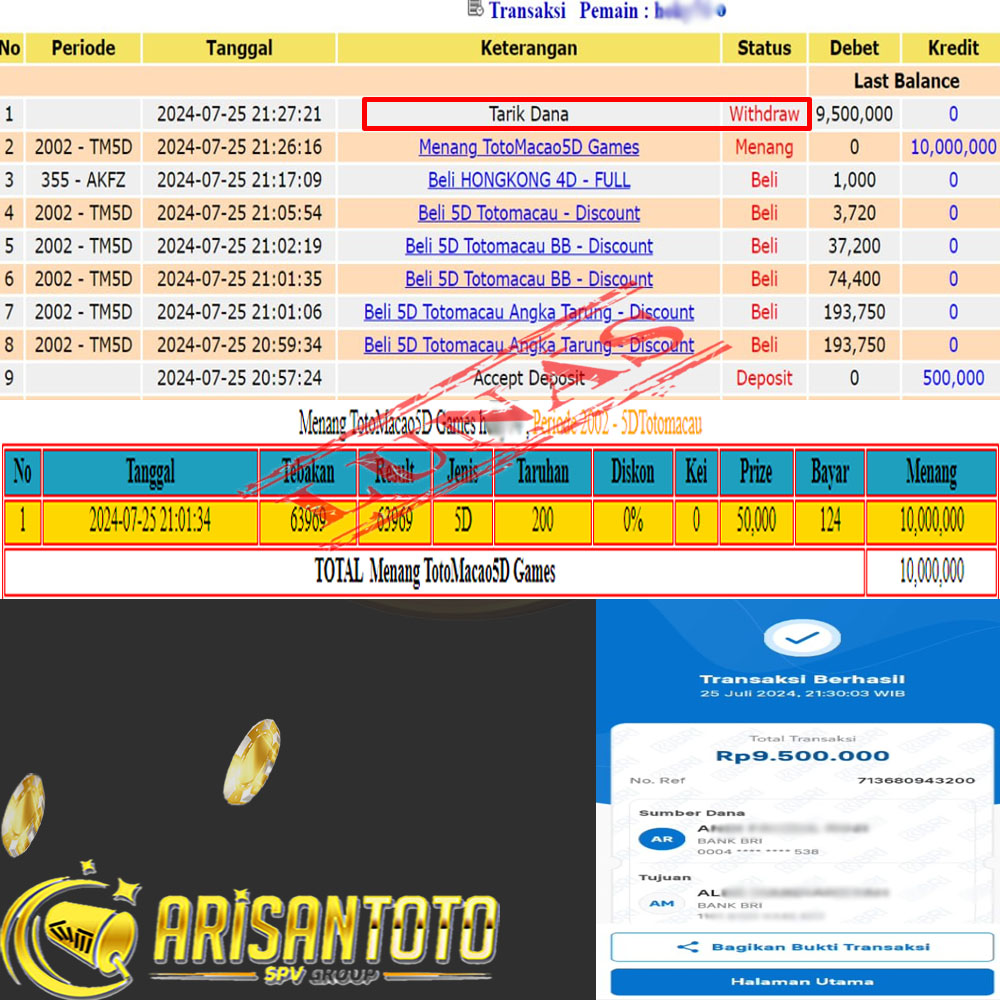Viewport: 1000px width, 1000px height.
Task: Click the Keterangan column header
Action: coord(529,48)
